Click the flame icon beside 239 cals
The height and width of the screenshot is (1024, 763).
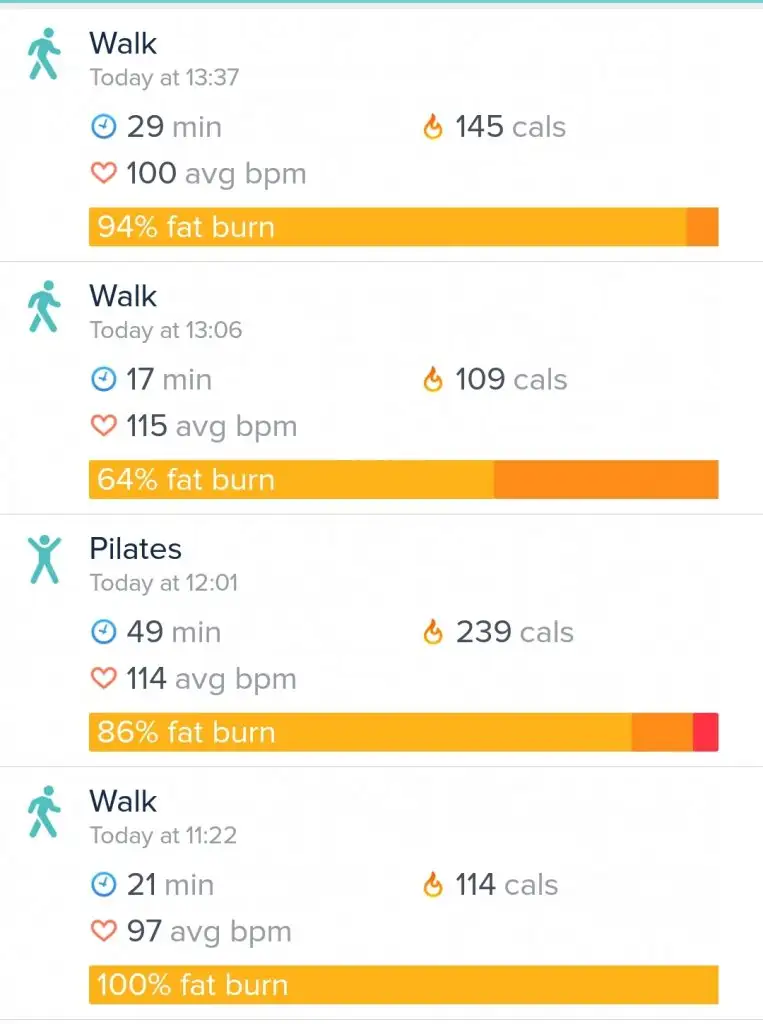[x=432, y=632]
